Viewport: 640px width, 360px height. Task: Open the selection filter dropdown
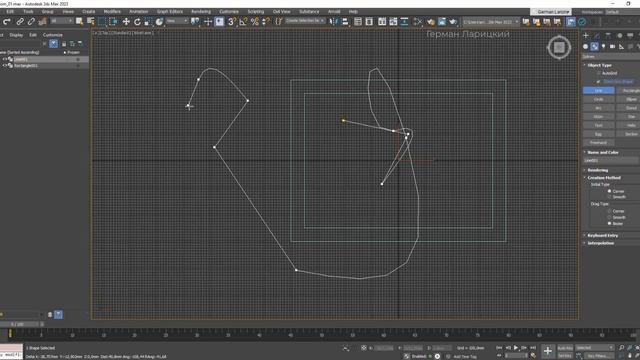(x=62, y=21)
